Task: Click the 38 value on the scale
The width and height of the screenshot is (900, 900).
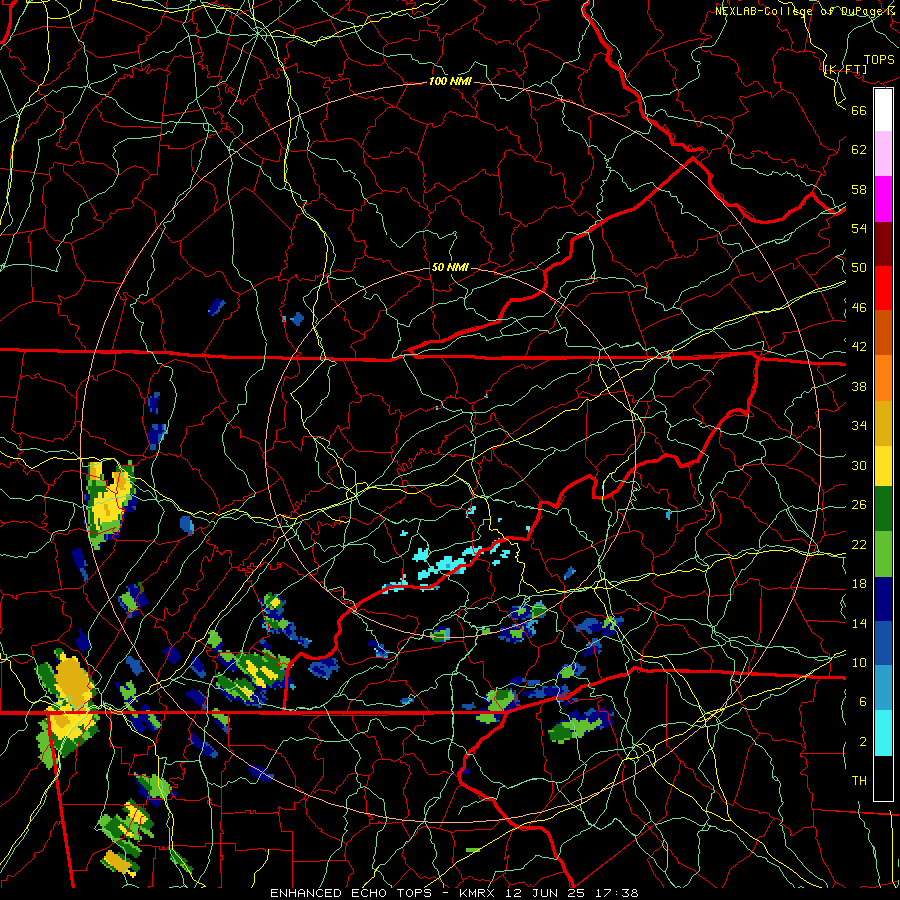Action: (x=859, y=386)
